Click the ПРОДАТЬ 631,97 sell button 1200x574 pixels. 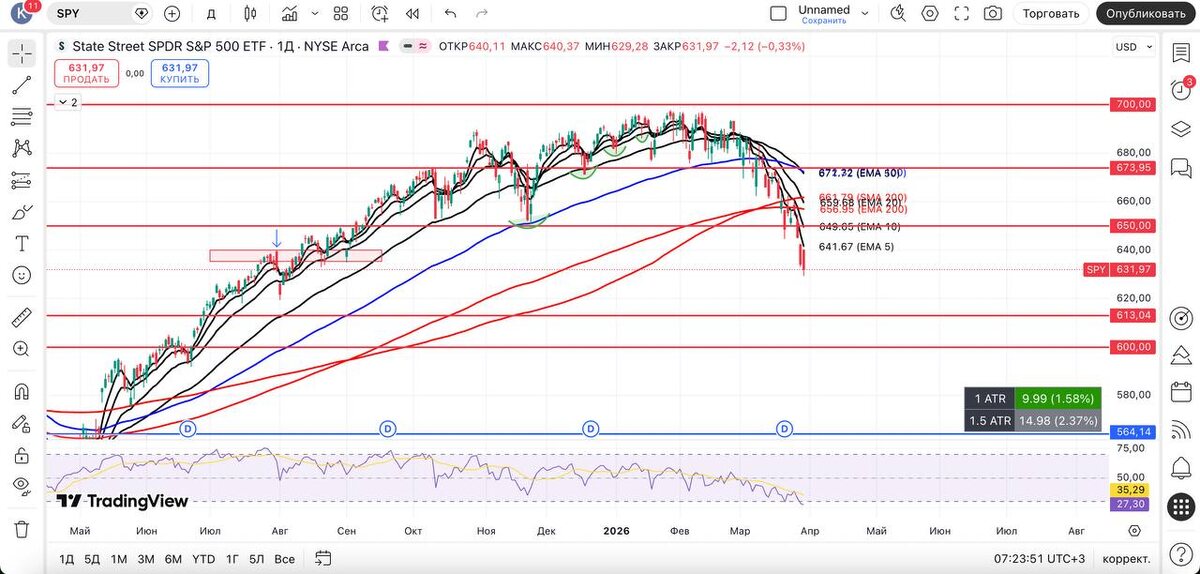[x=87, y=73]
